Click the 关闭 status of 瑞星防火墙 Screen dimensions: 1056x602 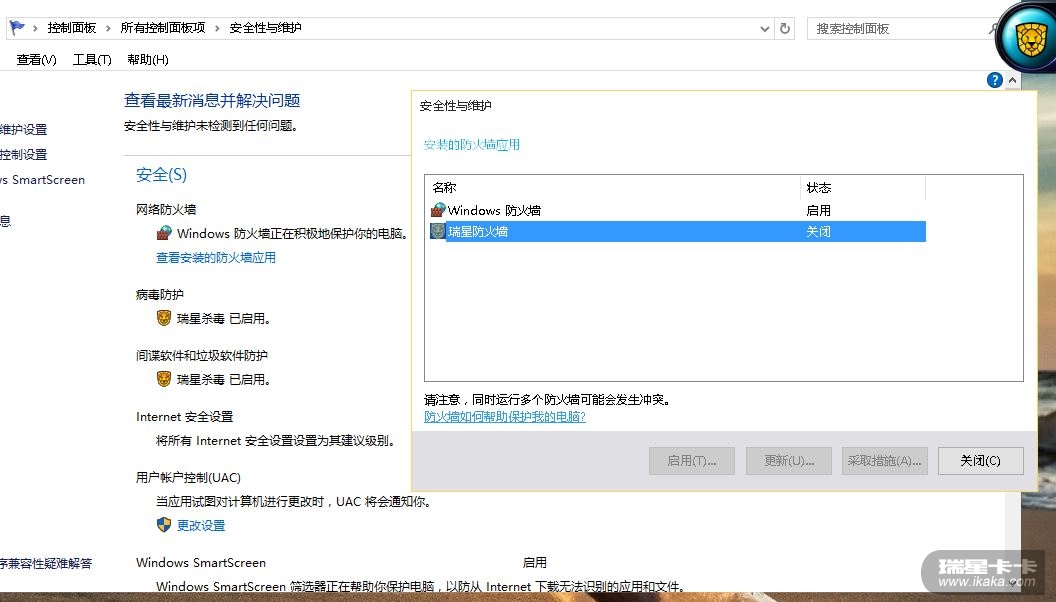(818, 232)
